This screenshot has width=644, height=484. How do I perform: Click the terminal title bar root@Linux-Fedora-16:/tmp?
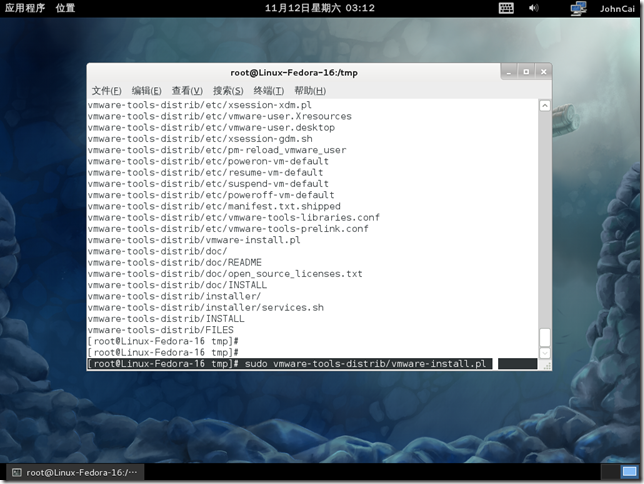[294, 73]
